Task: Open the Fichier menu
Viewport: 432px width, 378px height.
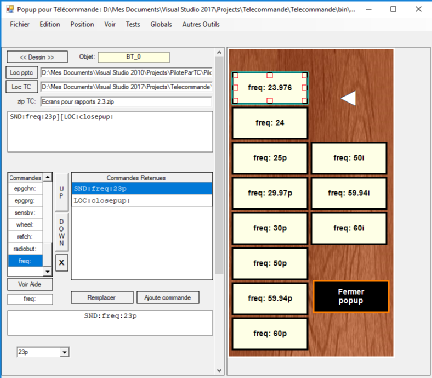Action: pos(20,24)
